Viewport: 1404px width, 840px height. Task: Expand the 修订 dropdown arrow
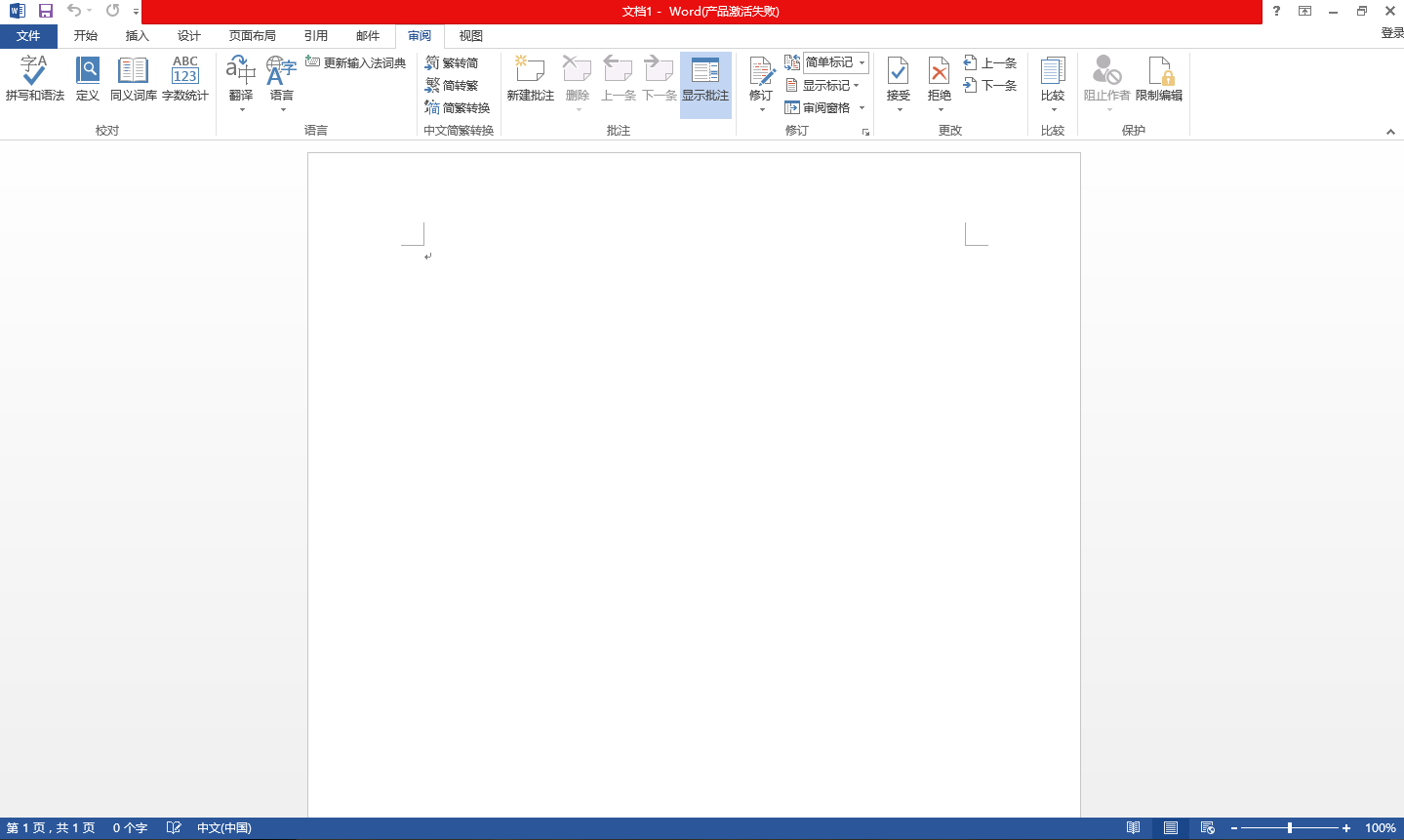tap(761, 109)
